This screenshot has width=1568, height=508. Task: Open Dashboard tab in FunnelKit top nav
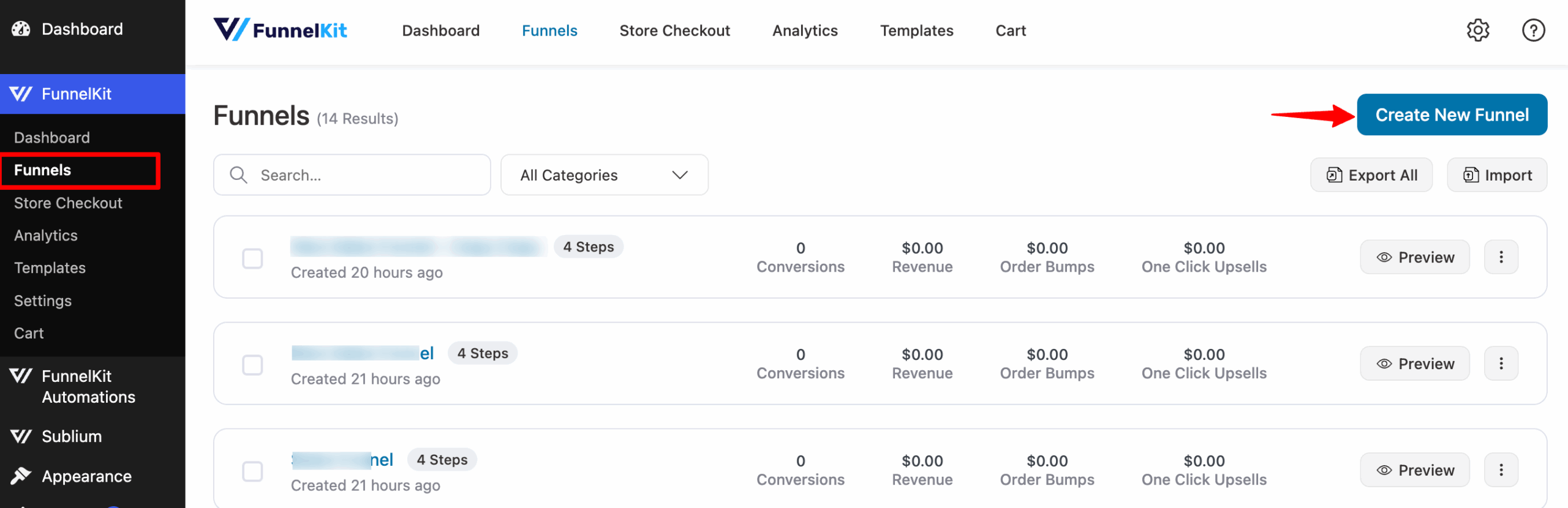tap(440, 31)
